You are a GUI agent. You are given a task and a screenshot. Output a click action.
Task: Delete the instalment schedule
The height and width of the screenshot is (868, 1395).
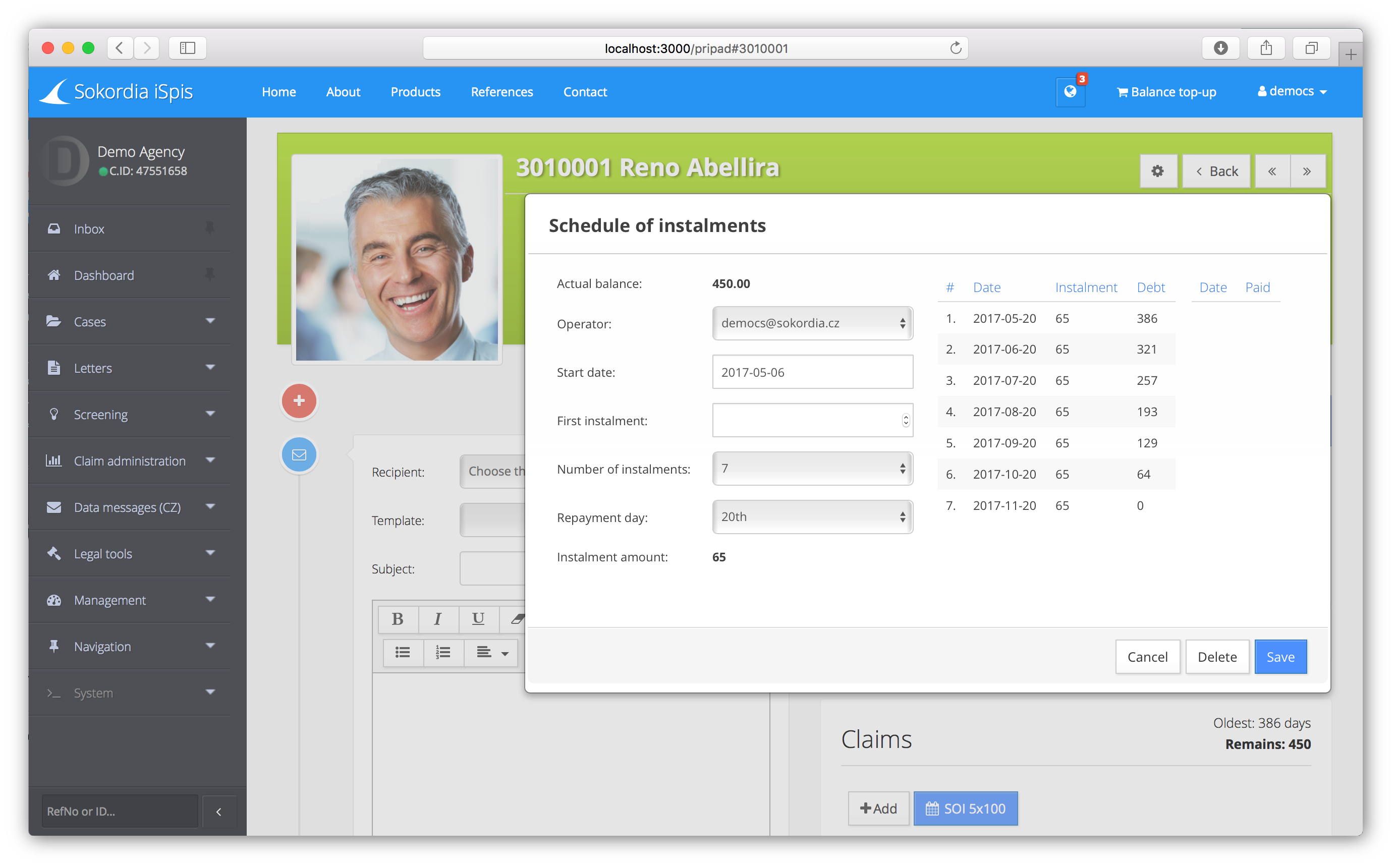tap(1217, 657)
